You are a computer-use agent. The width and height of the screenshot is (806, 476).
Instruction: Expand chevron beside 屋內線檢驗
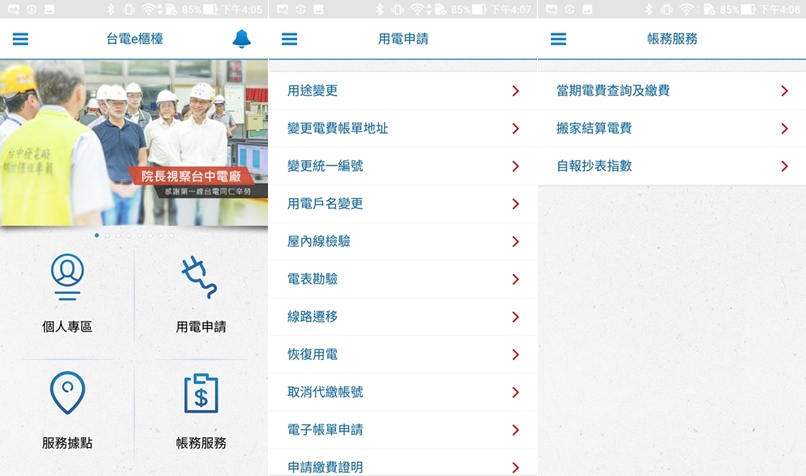tap(516, 242)
